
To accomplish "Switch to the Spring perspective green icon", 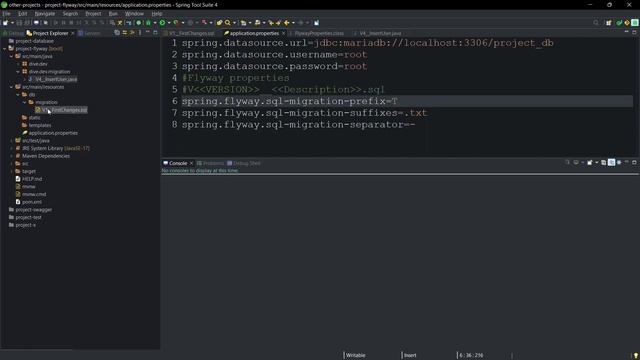I will [x=619, y=23].
